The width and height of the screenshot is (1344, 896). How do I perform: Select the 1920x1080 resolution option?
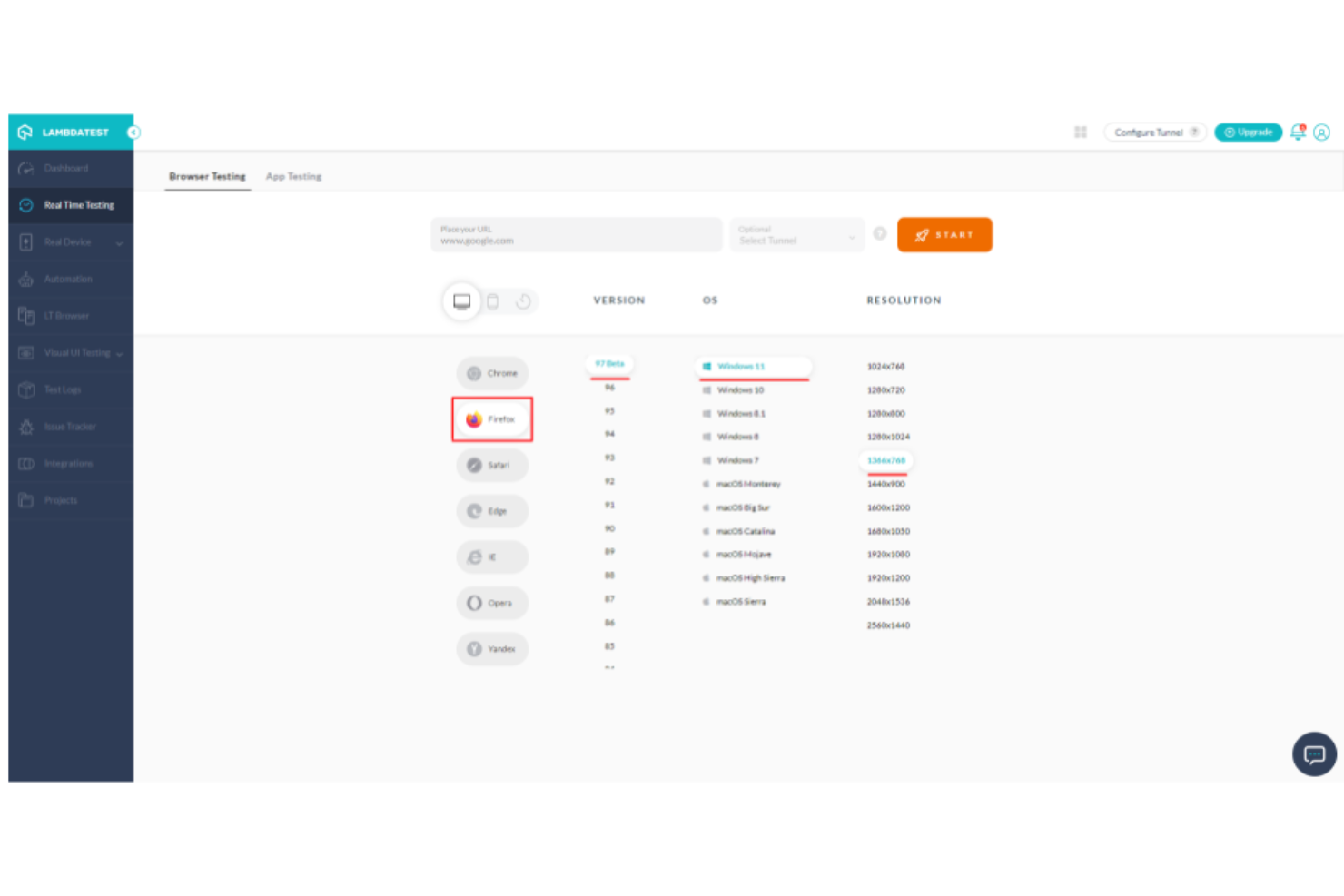[x=887, y=554]
